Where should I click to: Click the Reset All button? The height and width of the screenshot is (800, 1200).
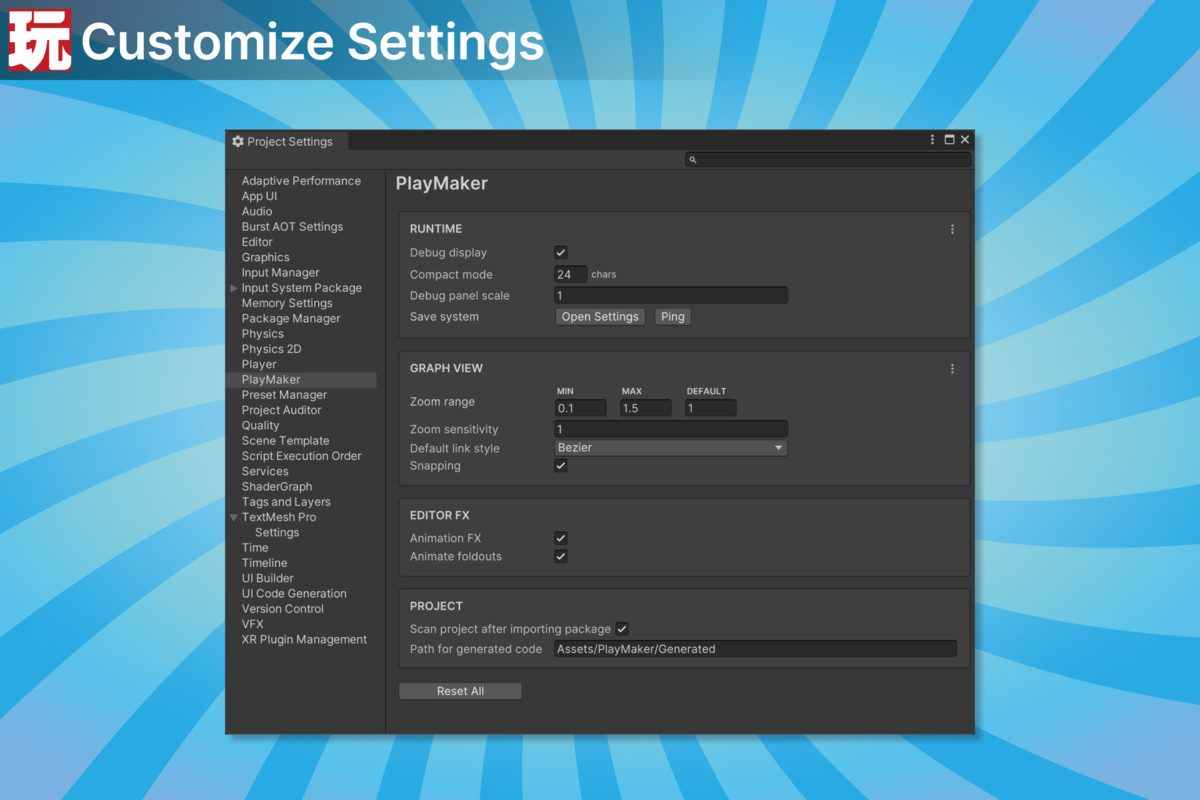point(460,691)
